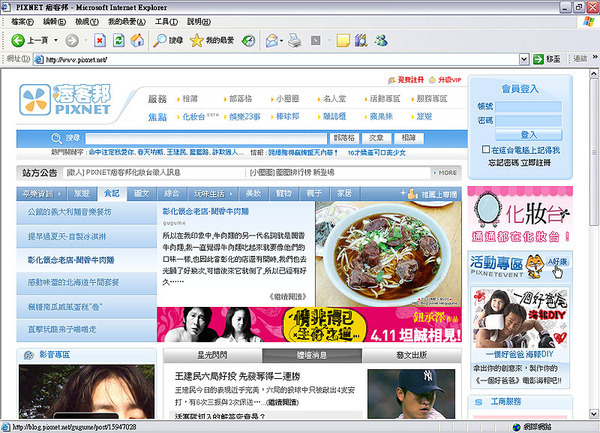Viewport: 600px width, 433px height.
Task: Click the 文章 search button
Action: click(376, 138)
